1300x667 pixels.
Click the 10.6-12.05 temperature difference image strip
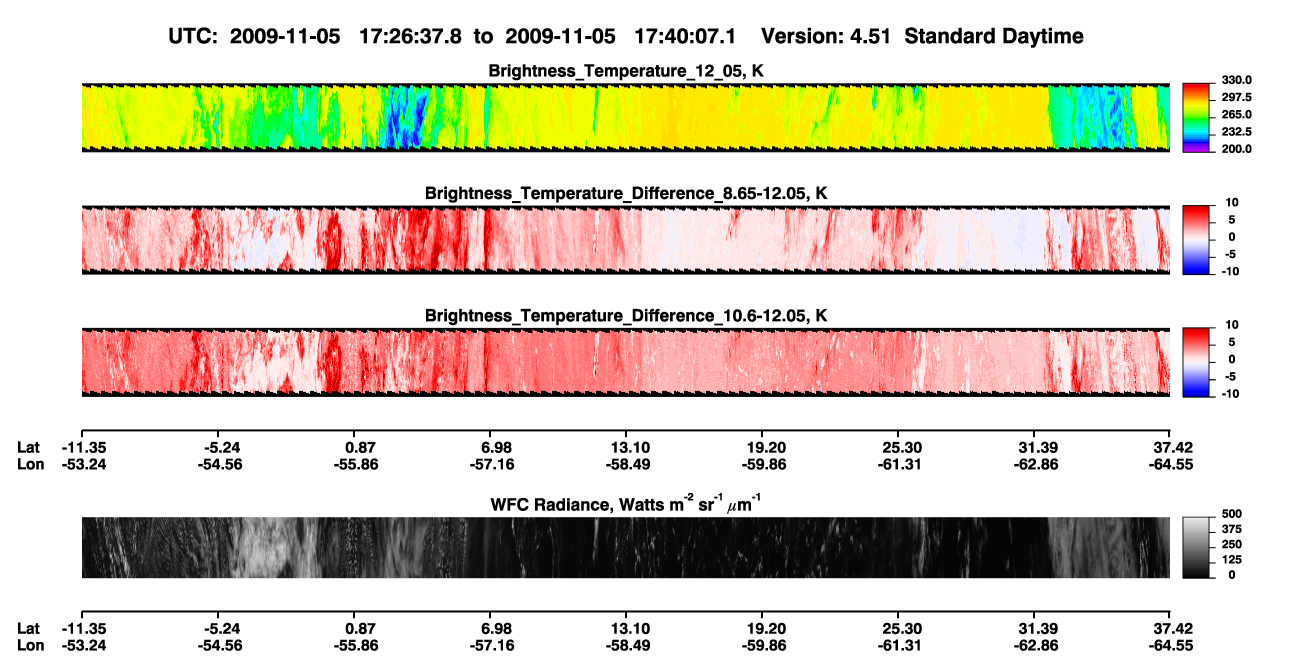click(625, 363)
